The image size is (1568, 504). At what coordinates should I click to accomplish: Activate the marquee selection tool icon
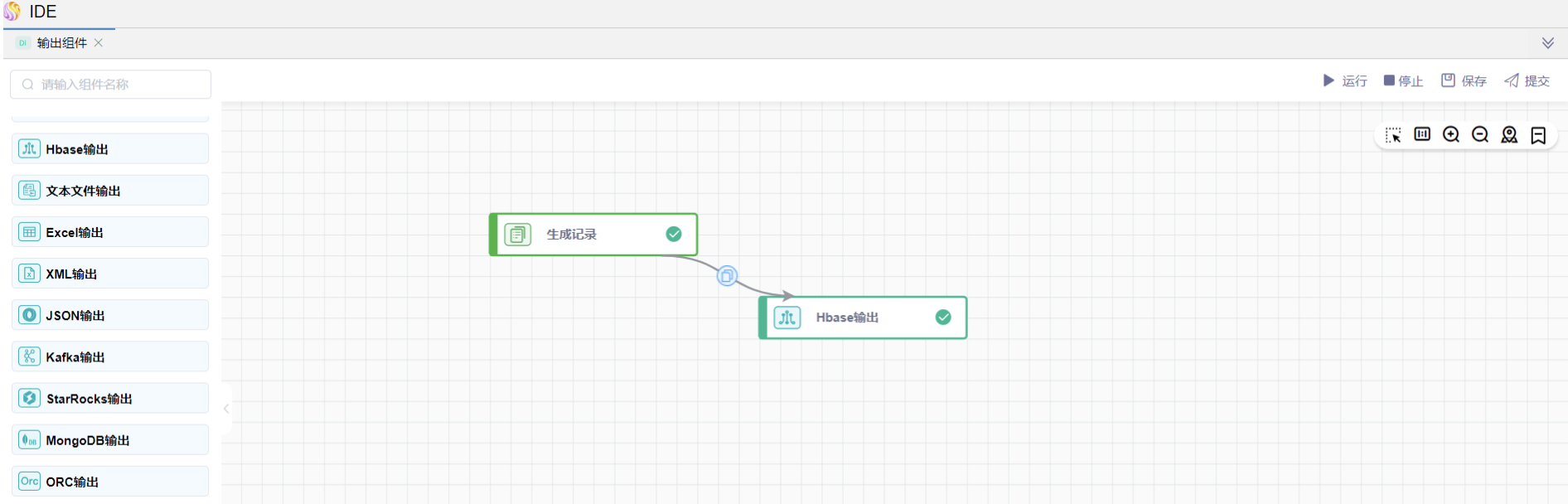coord(1393,135)
